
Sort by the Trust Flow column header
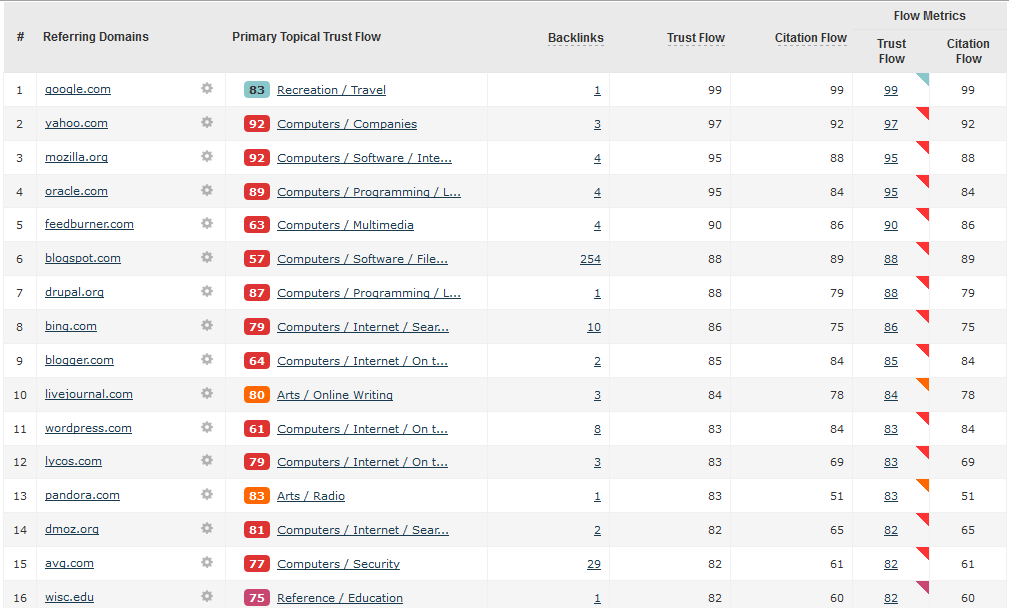(x=696, y=38)
